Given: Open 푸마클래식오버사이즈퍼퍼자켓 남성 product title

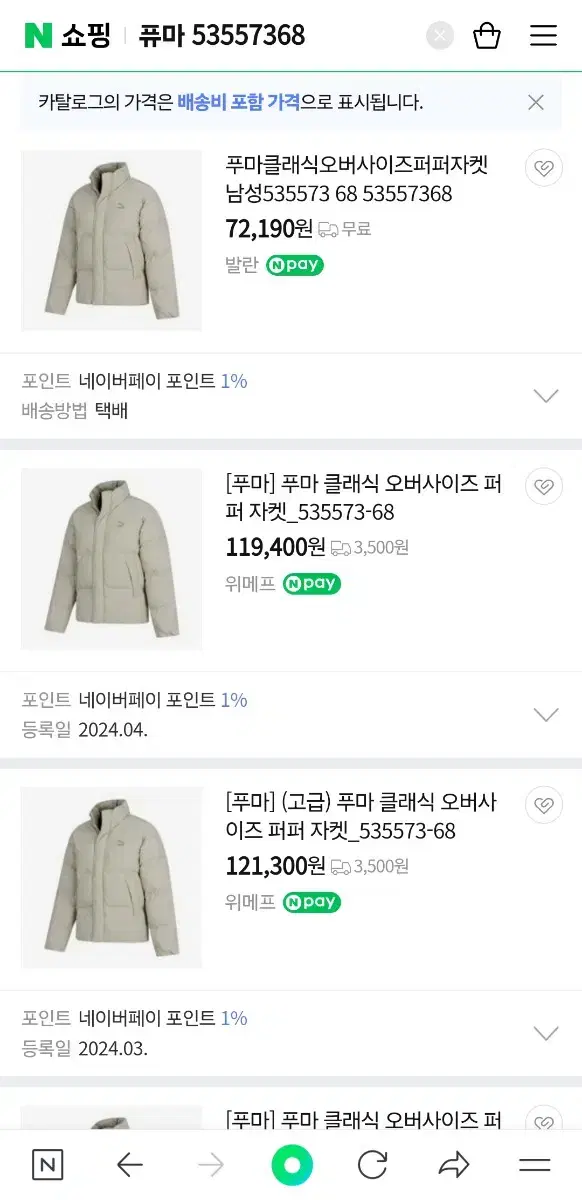Looking at the screenshot, I should [x=357, y=179].
